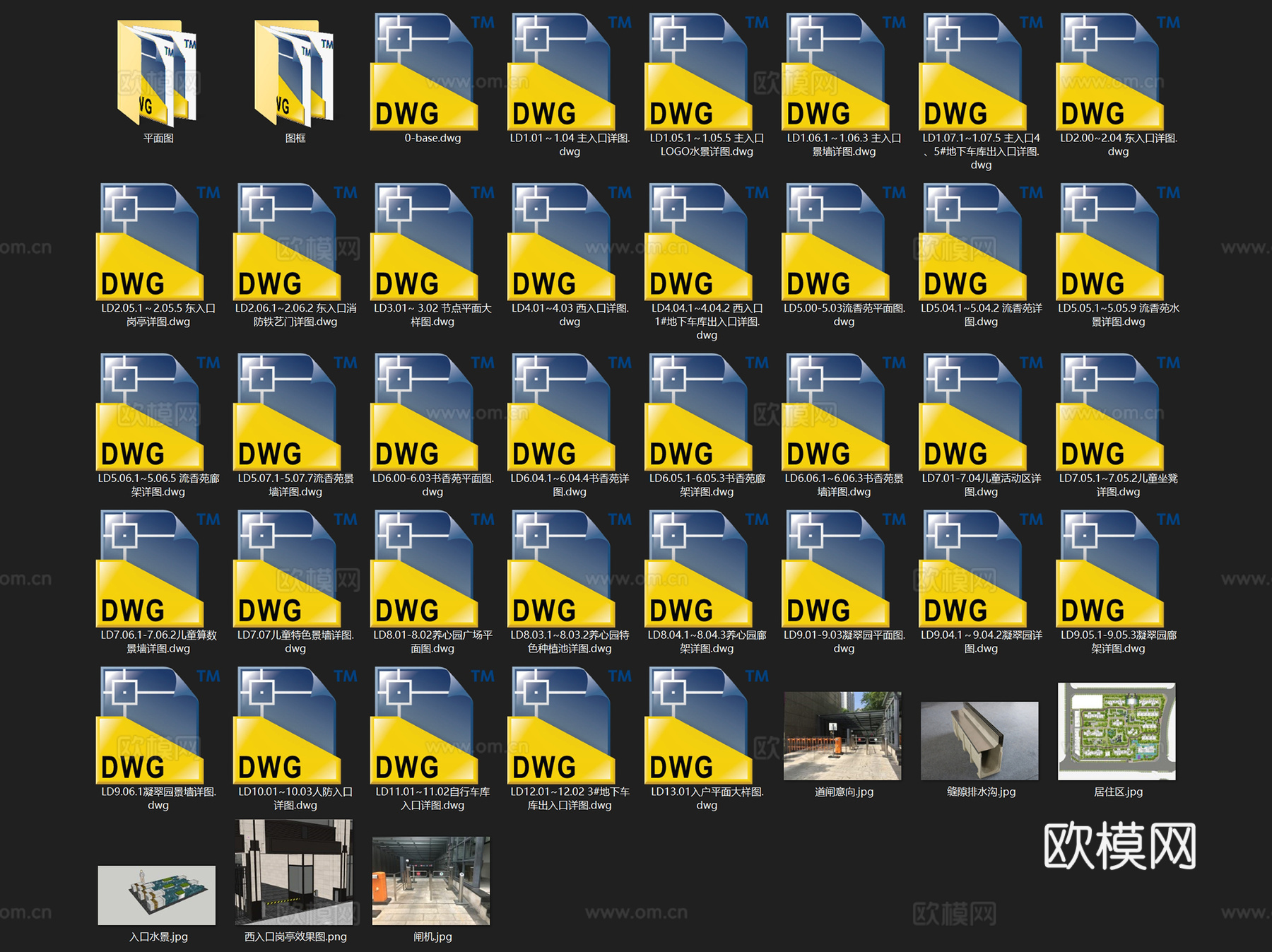Screen dimensions: 1272x952
Task: Select the 道闸意向.jpg thumbnail
Action: coord(842,736)
